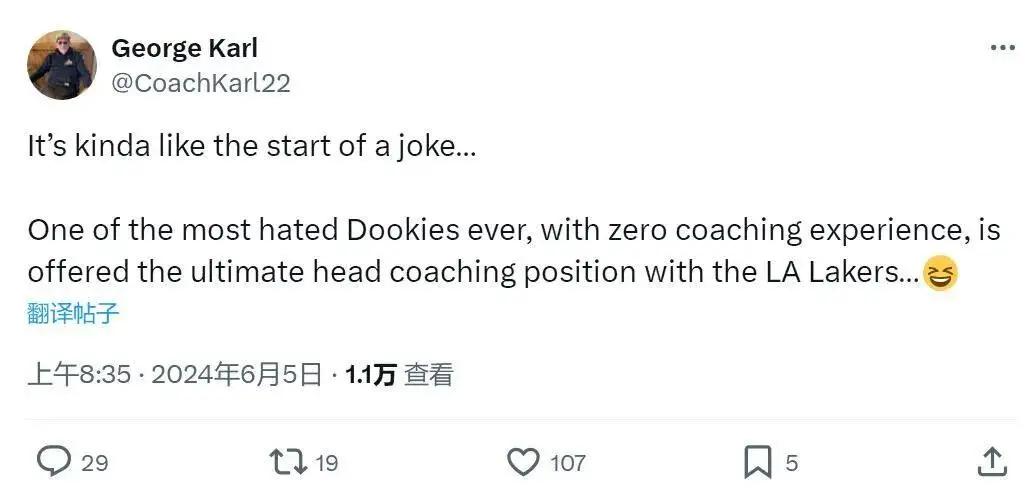Click the 2024年6月5日 date text
1033x489 pixels.
point(237,376)
